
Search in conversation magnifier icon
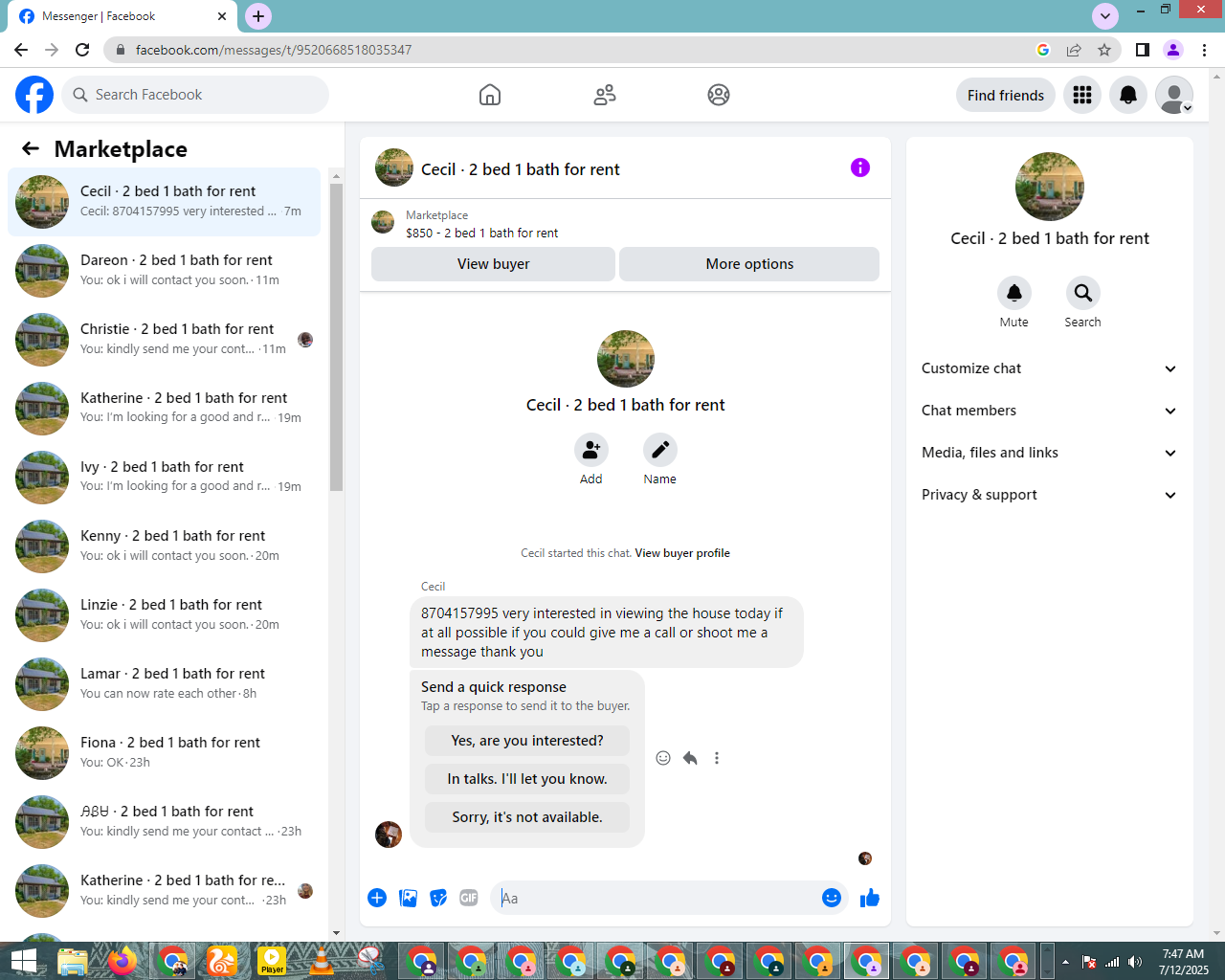(1083, 293)
